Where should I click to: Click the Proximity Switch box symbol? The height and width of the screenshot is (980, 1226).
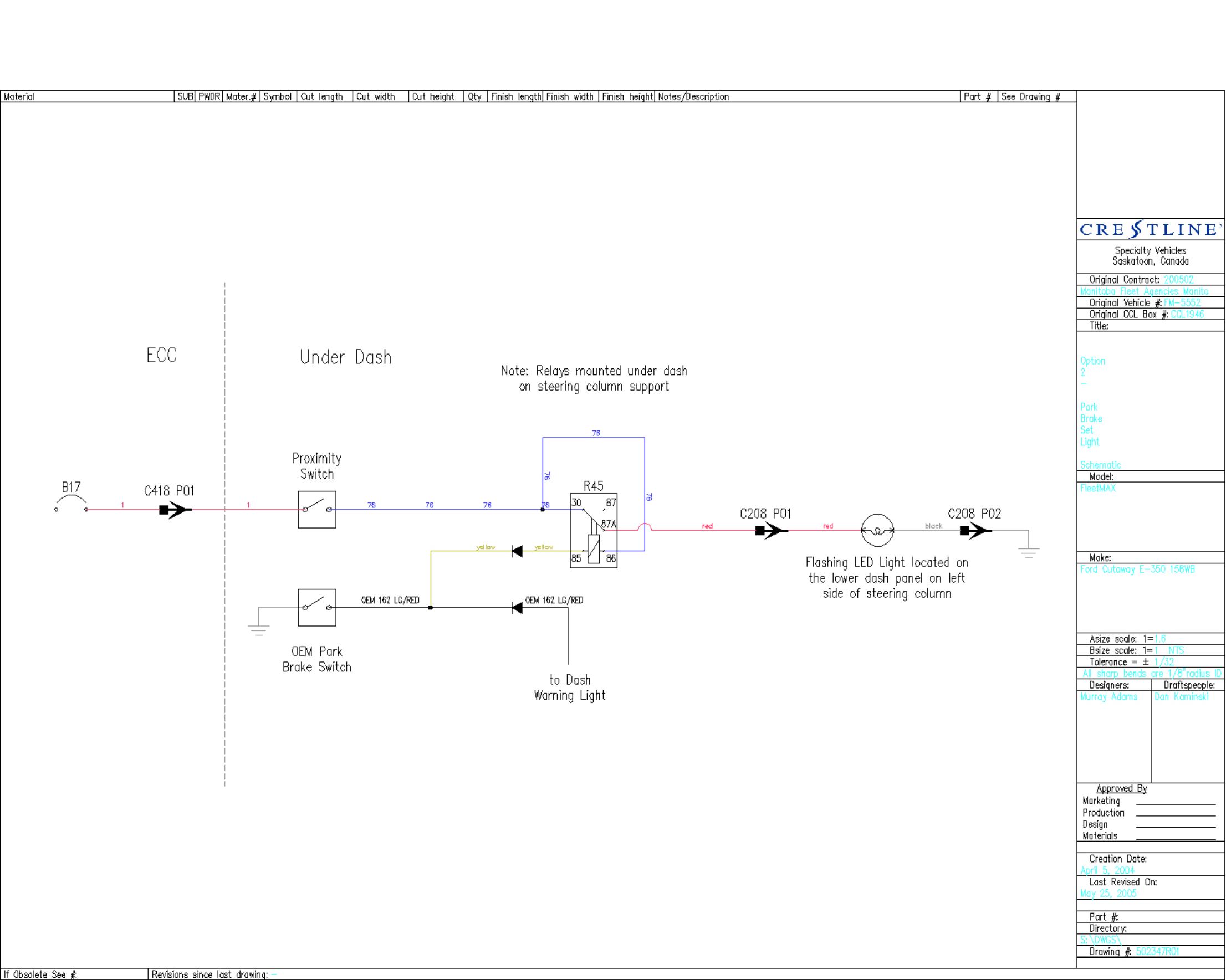point(316,509)
